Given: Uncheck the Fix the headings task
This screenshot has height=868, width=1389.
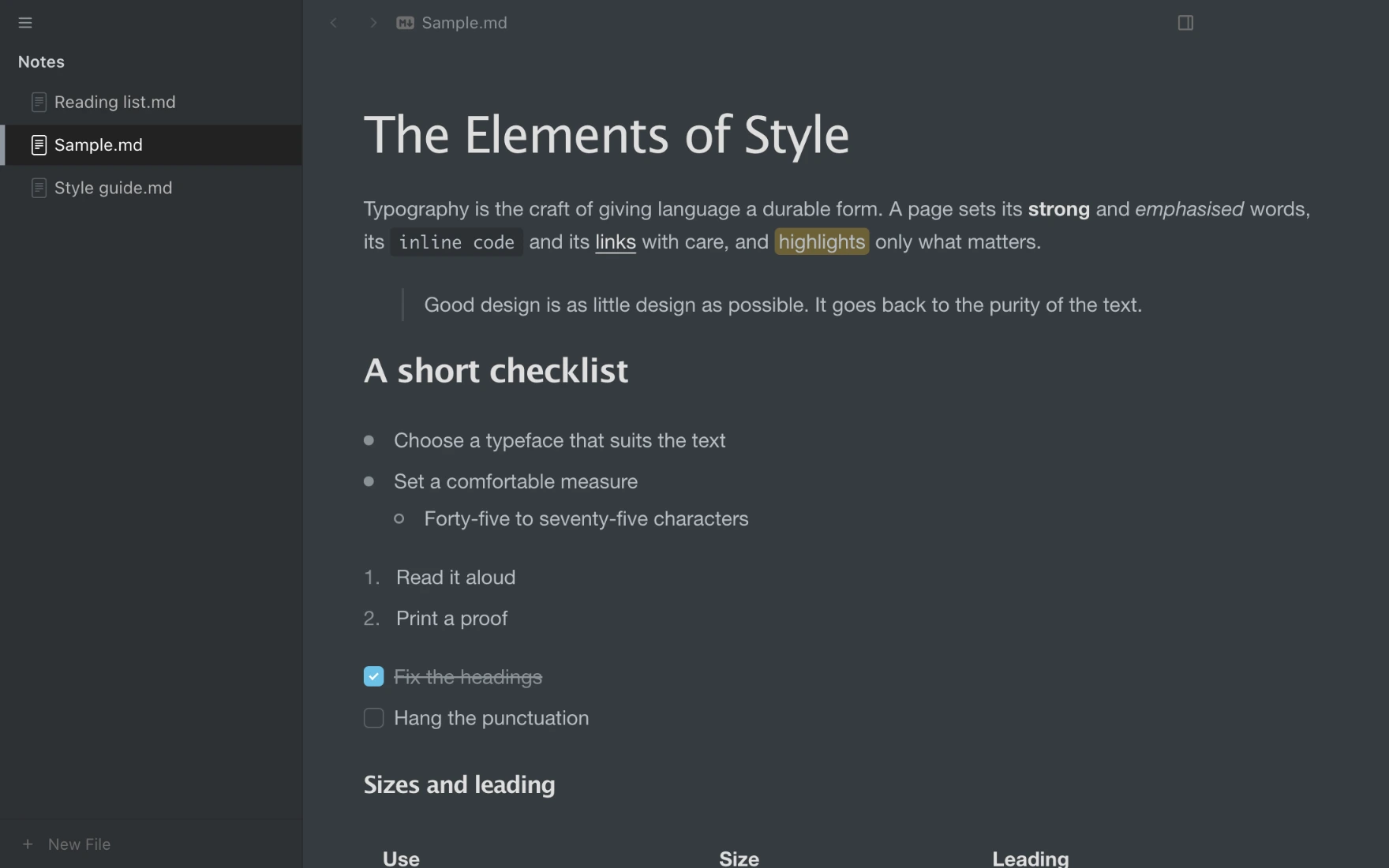Looking at the screenshot, I should 373,676.
